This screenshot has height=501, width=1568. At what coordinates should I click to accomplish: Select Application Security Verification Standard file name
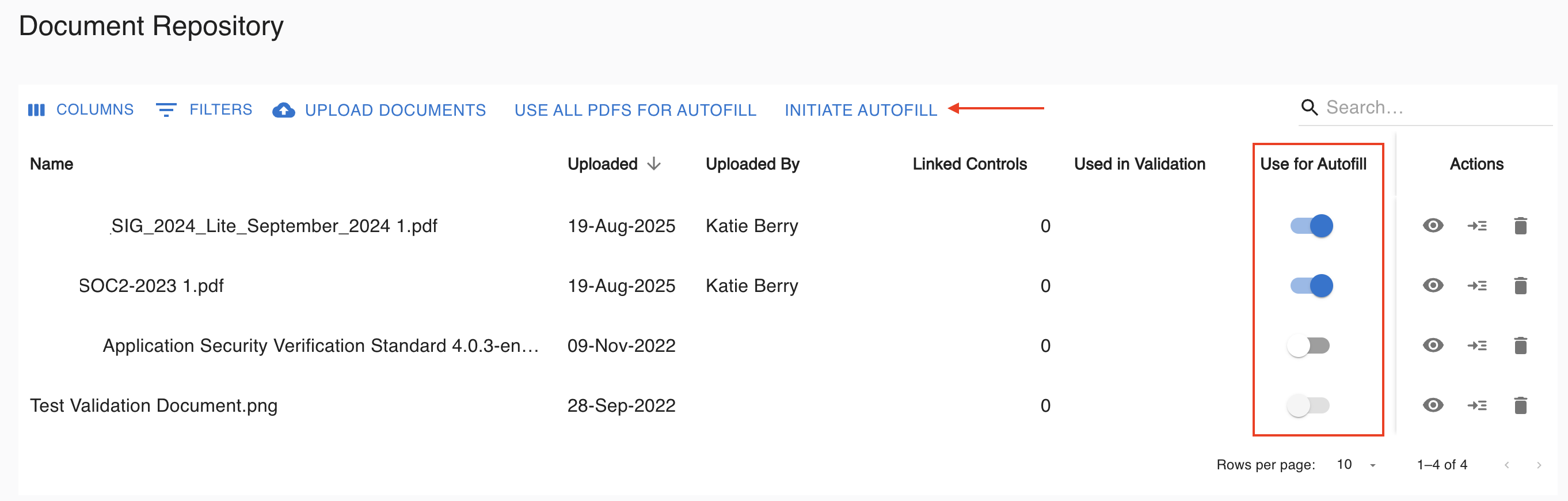(321, 346)
